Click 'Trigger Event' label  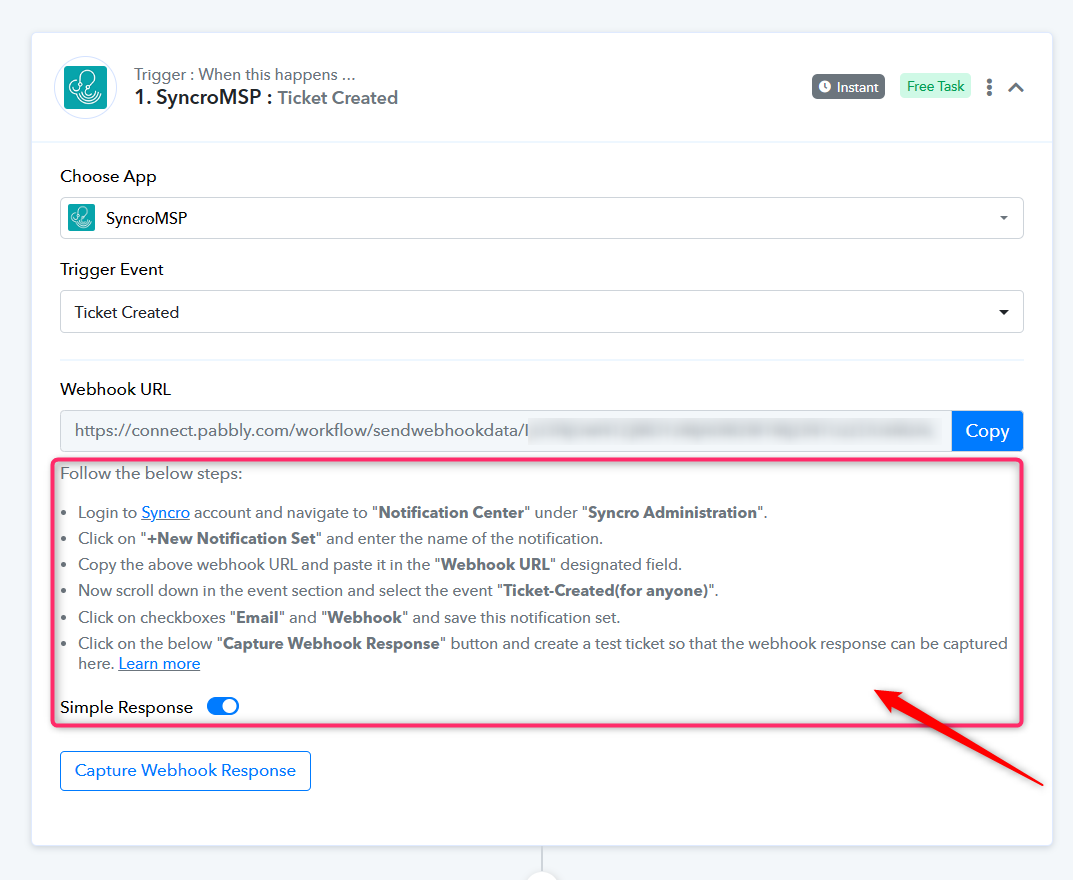coord(112,270)
